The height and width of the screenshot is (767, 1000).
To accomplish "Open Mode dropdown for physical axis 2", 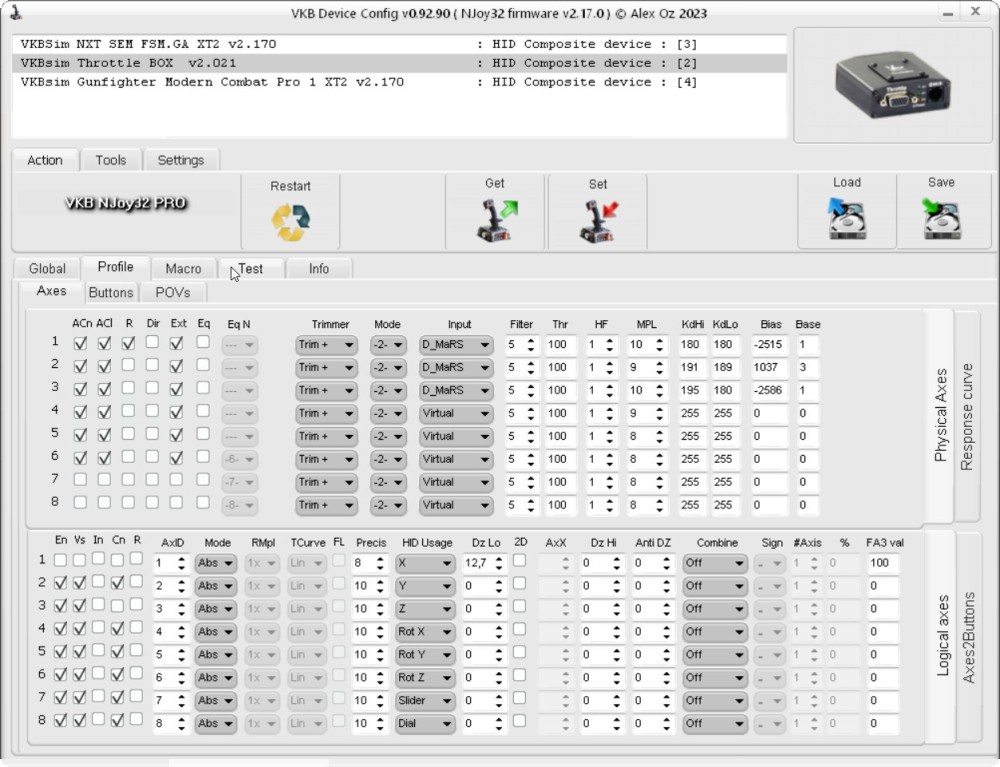I will [x=388, y=368].
